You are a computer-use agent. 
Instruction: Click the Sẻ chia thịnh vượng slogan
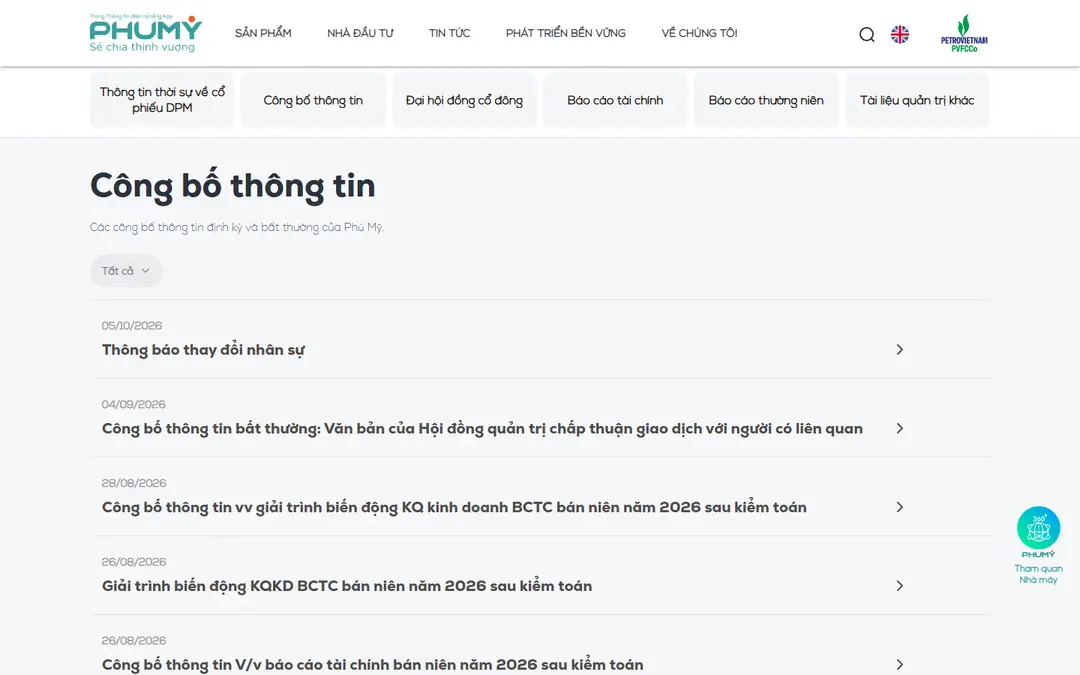142,47
